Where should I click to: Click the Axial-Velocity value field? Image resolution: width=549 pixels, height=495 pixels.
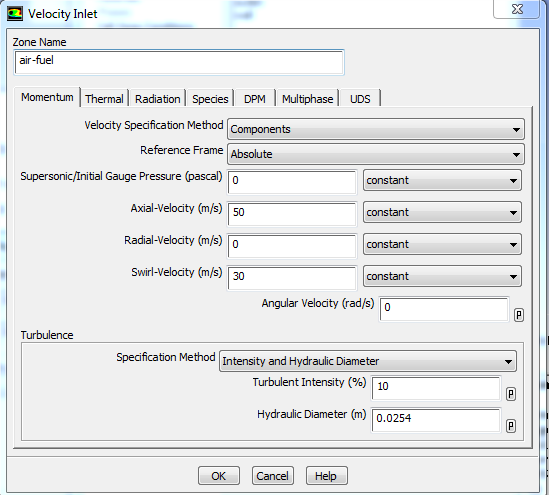pos(292,214)
